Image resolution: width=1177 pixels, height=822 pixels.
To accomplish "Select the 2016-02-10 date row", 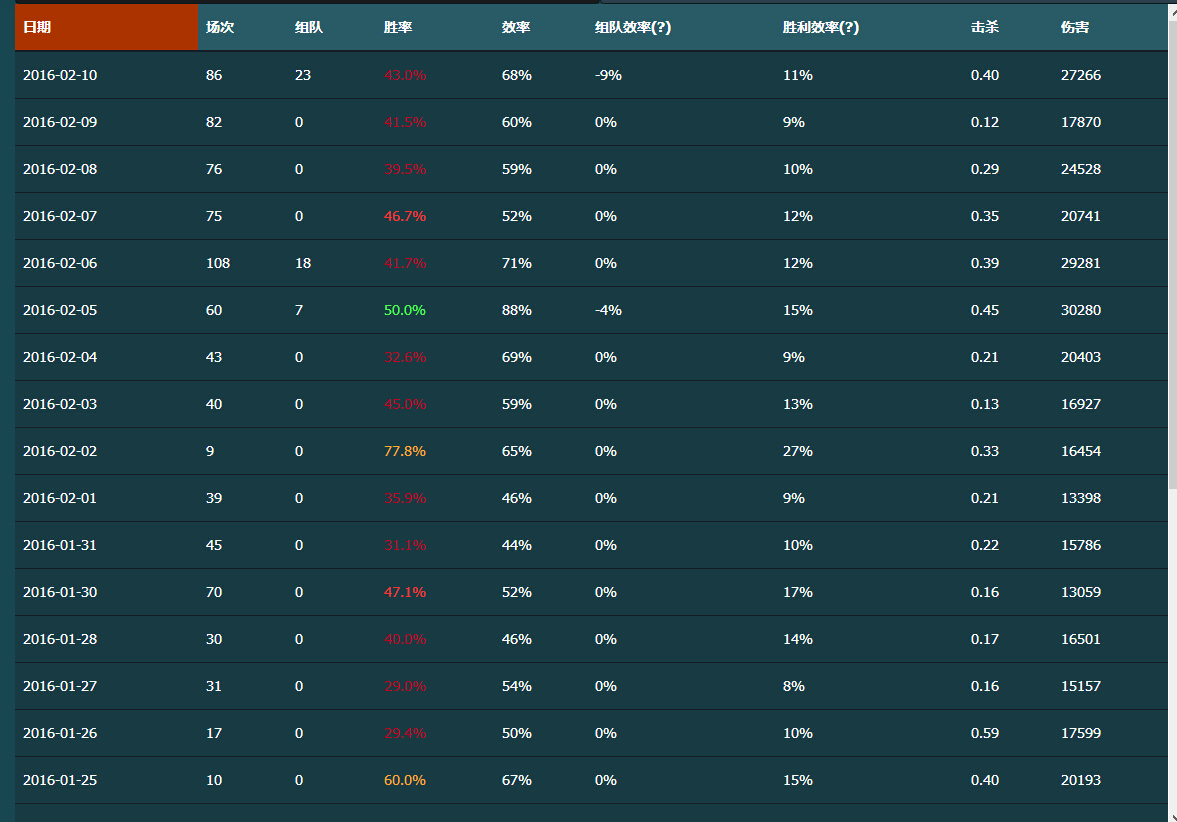I will (x=60, y=75).
